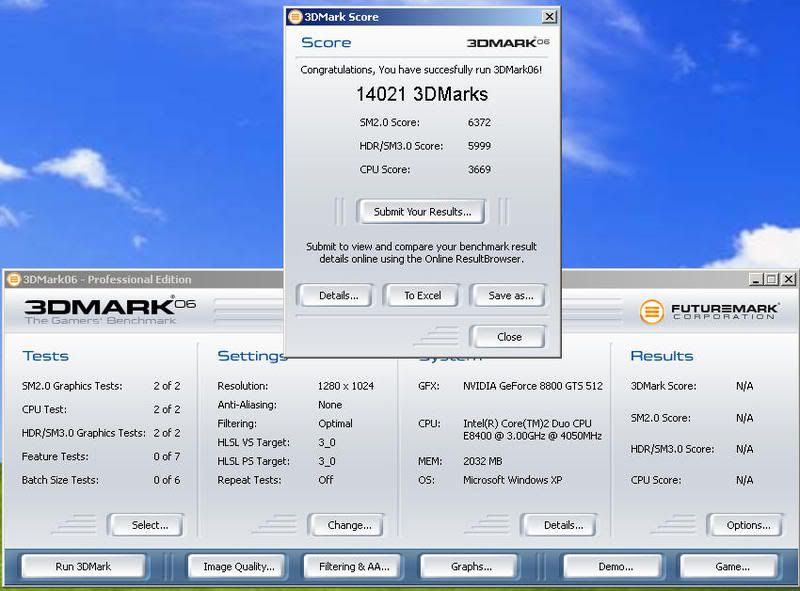
Task: Click the 3DMark06 logo in main window
Action: pyautogui.click(x=110, y=309)
